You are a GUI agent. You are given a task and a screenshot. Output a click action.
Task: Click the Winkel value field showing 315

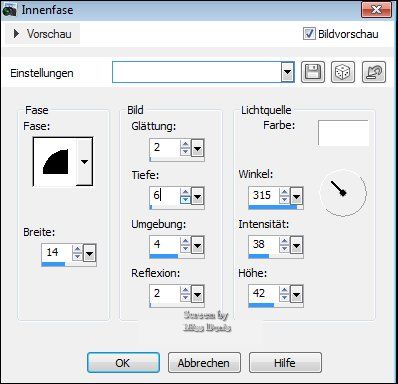[x=264, y=196]
